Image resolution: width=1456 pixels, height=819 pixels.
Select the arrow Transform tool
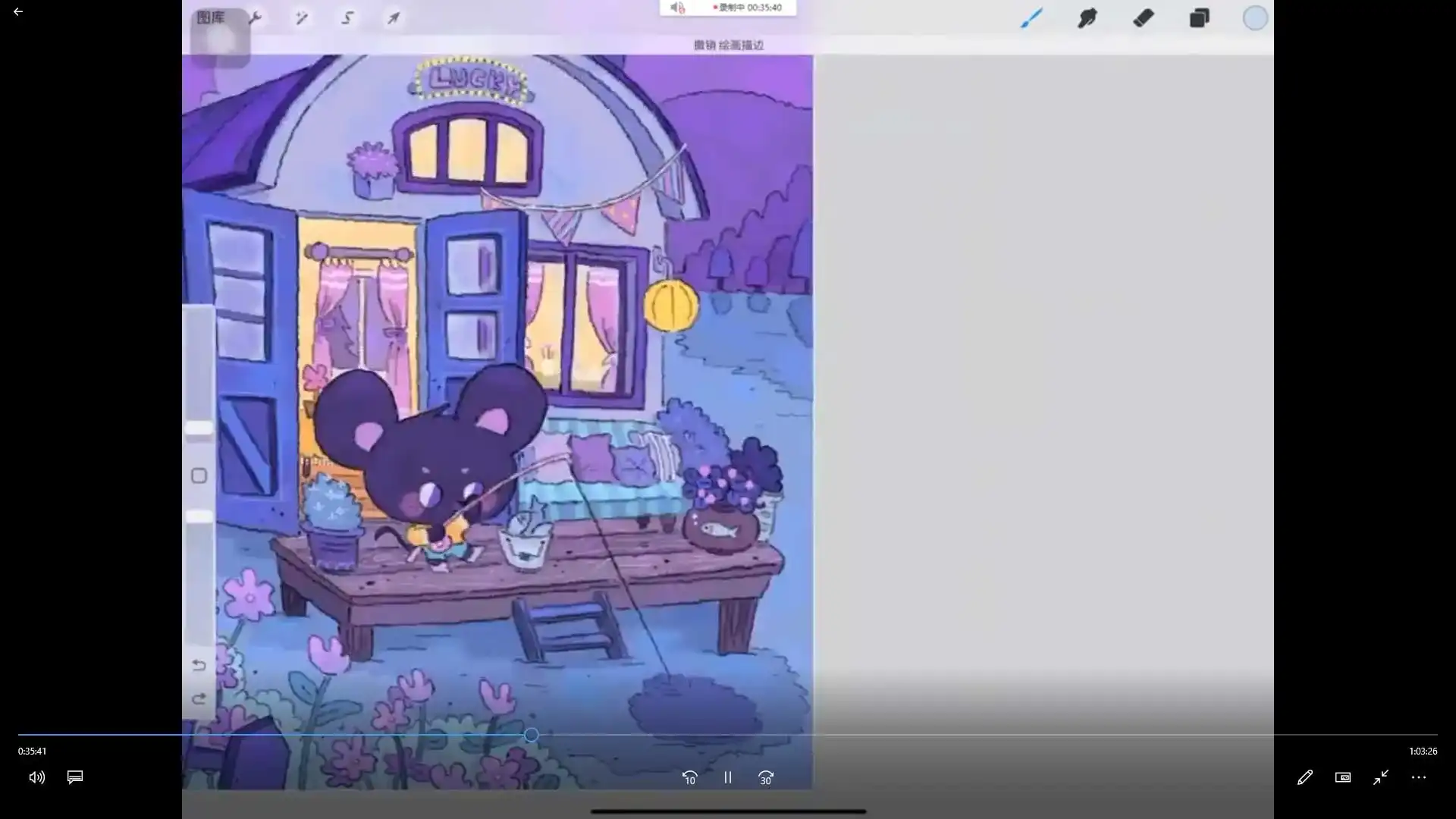[394, 18]
